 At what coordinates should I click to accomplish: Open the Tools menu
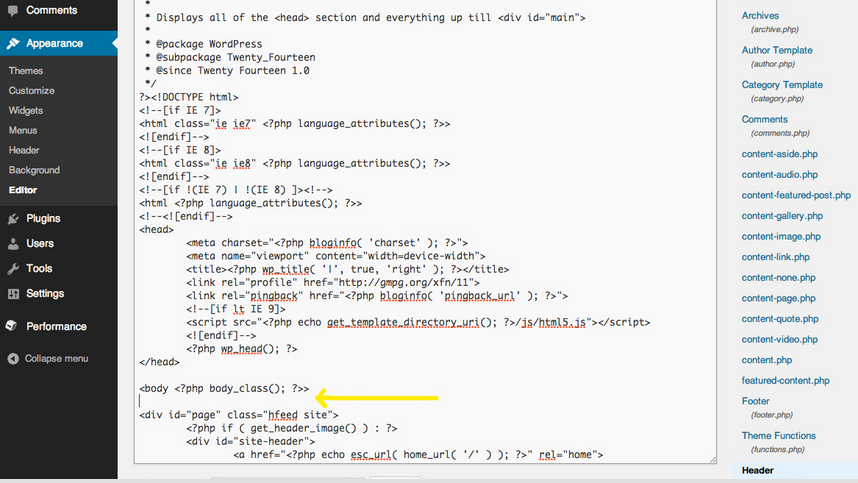tap(39, 269)
